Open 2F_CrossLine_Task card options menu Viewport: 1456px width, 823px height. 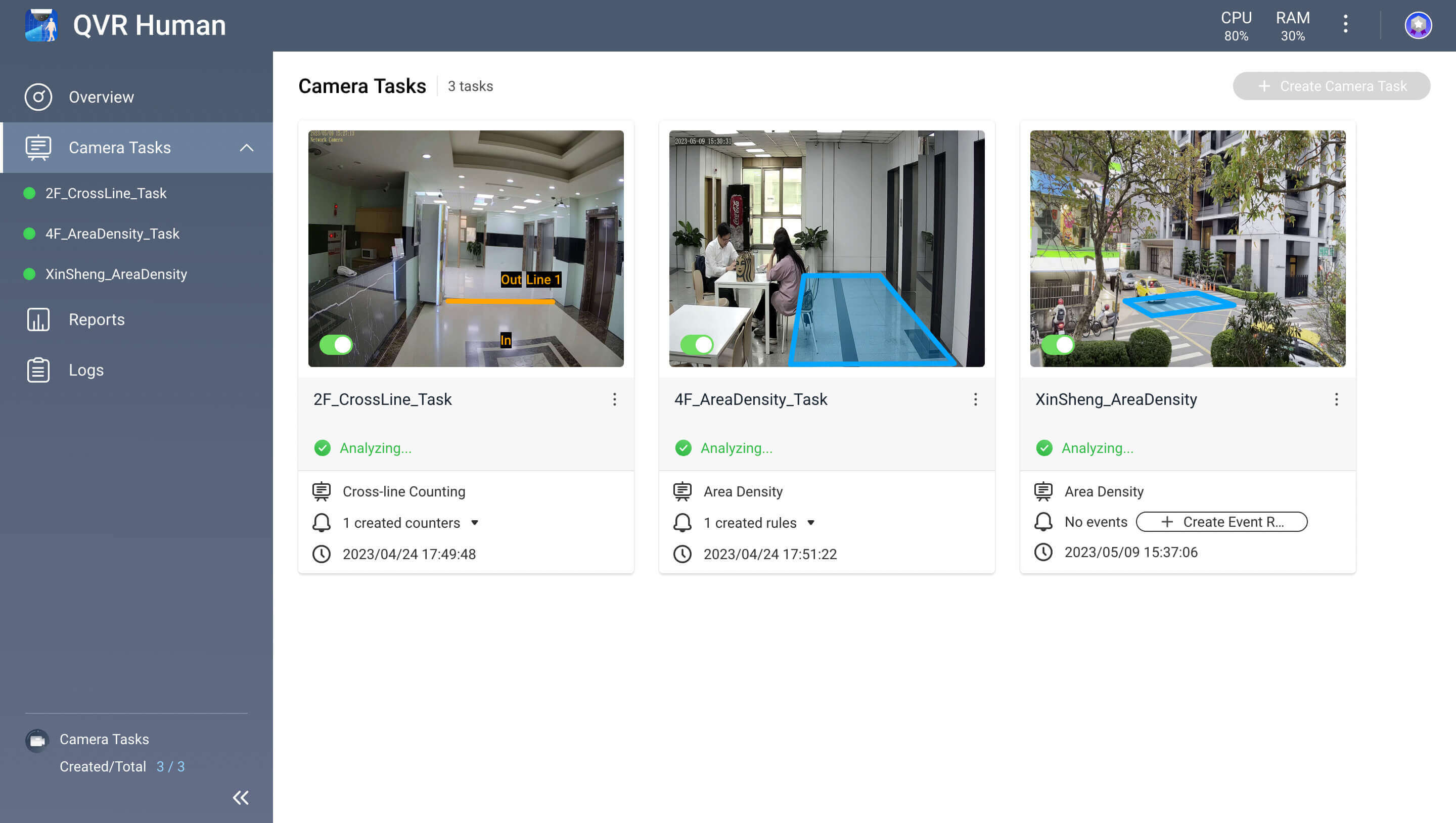pyautogui.click(x=614, y=400)
